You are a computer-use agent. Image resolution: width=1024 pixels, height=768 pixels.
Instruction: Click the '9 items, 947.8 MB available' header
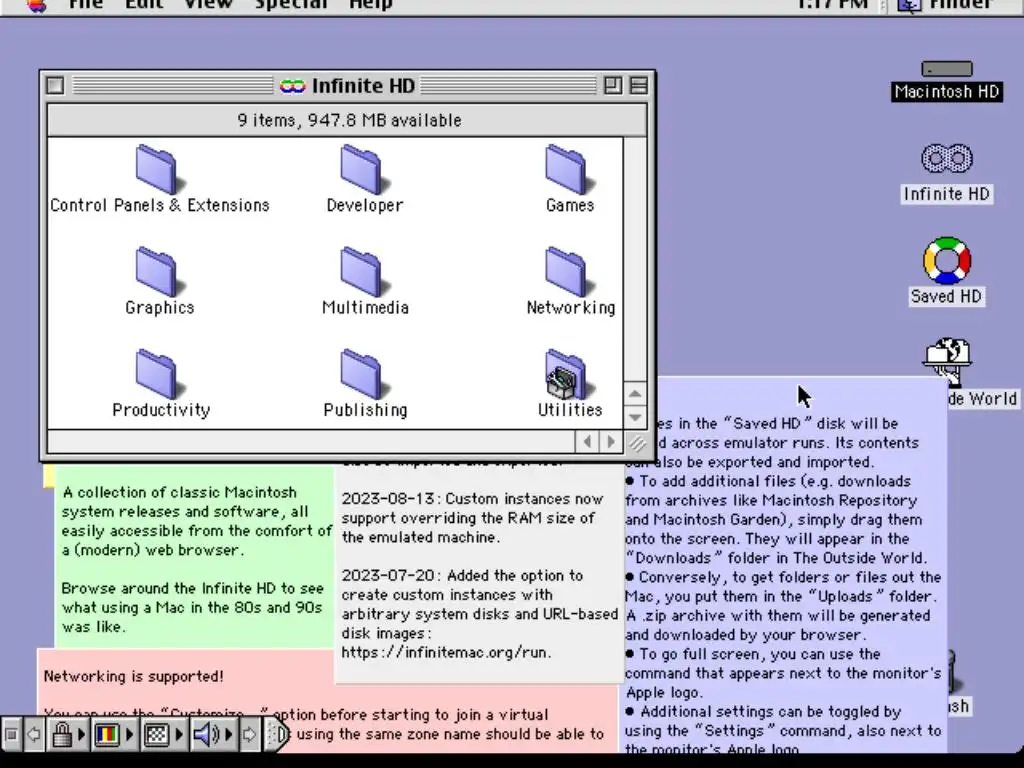(x=349, y=120)
